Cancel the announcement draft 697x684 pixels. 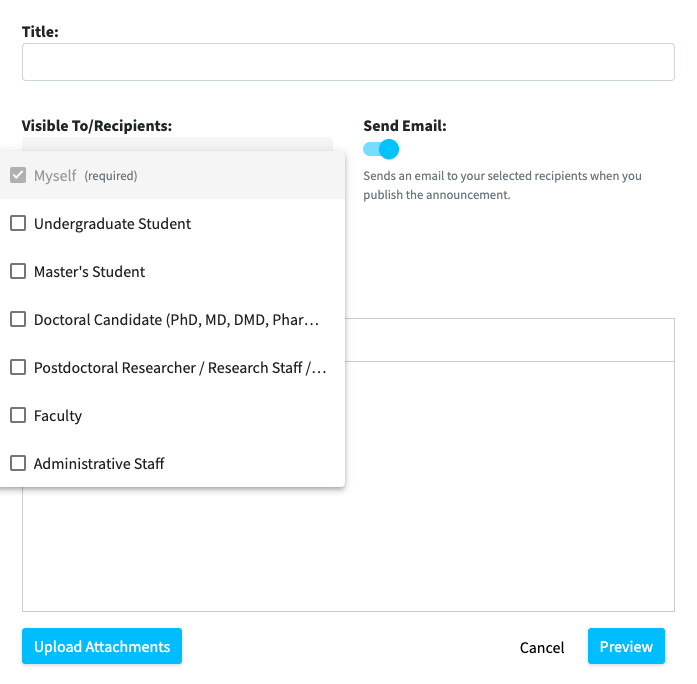tap(542, 647)
